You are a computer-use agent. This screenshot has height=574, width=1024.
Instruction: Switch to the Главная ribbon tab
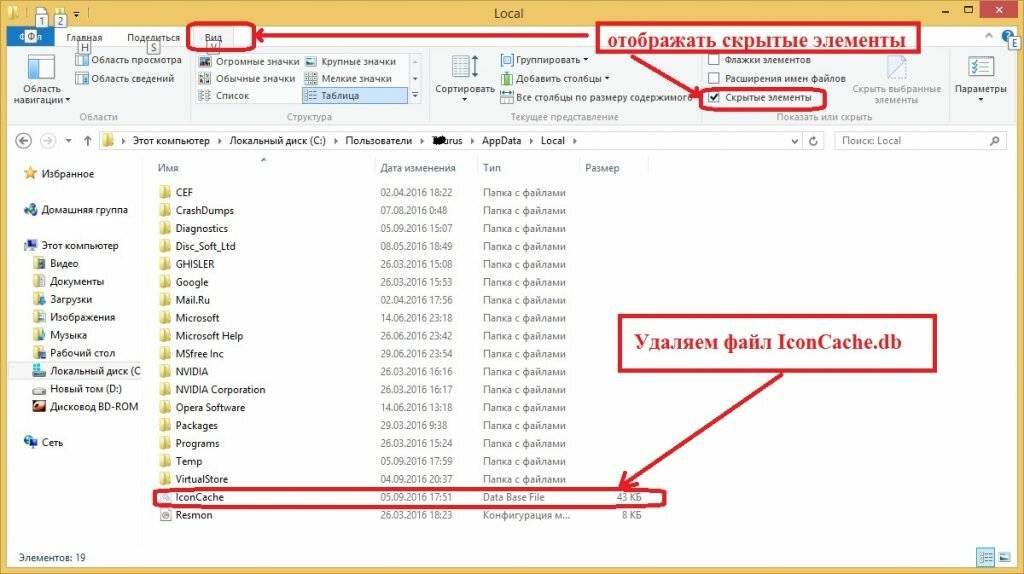pyautogui.click(x=84, y=37)
